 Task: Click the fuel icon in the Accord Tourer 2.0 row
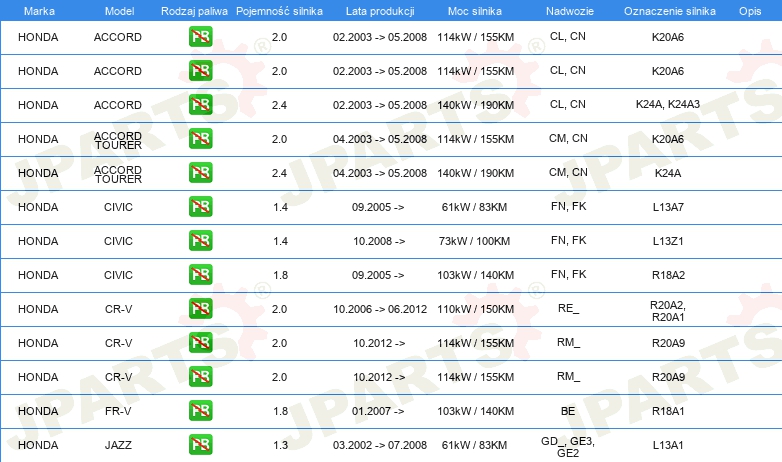[x=200, y=139]
